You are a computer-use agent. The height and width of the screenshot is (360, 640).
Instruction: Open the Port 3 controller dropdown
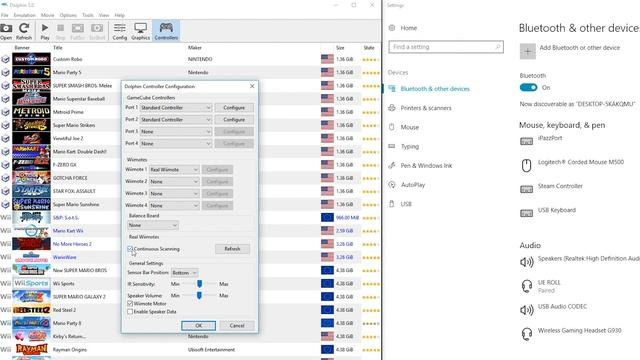tap(176, 131)
